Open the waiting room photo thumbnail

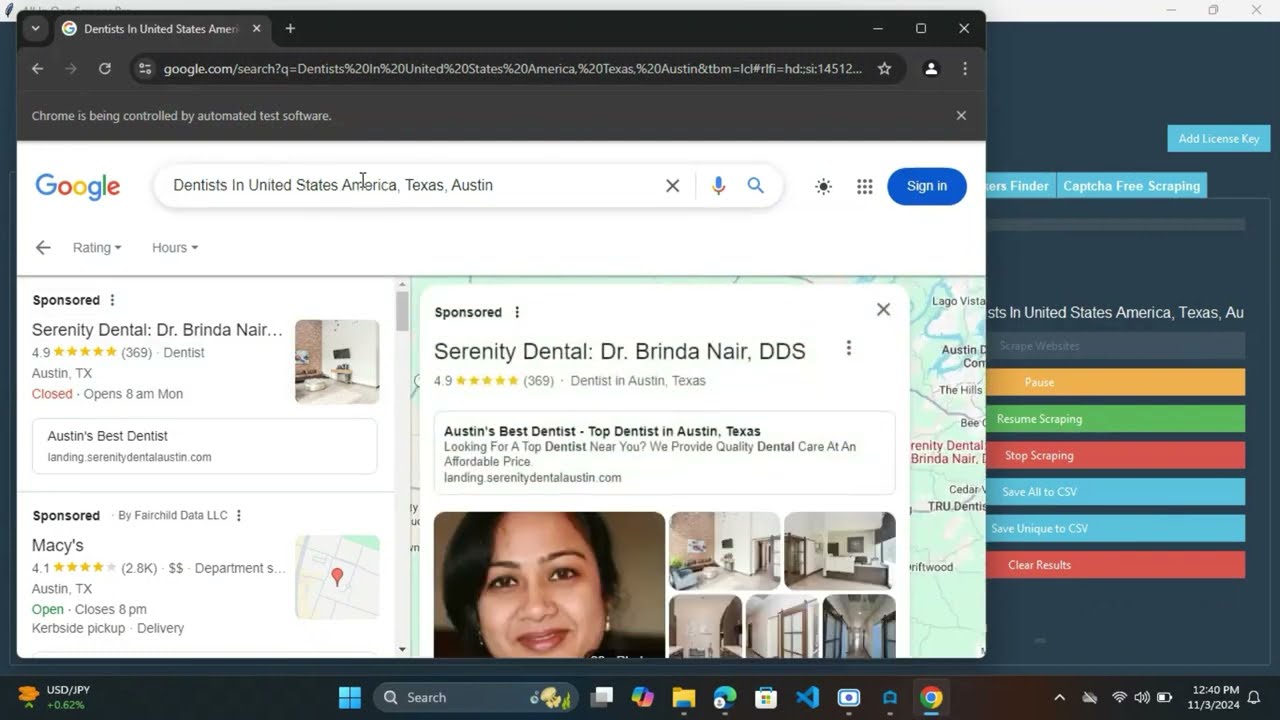coord(724,551)
